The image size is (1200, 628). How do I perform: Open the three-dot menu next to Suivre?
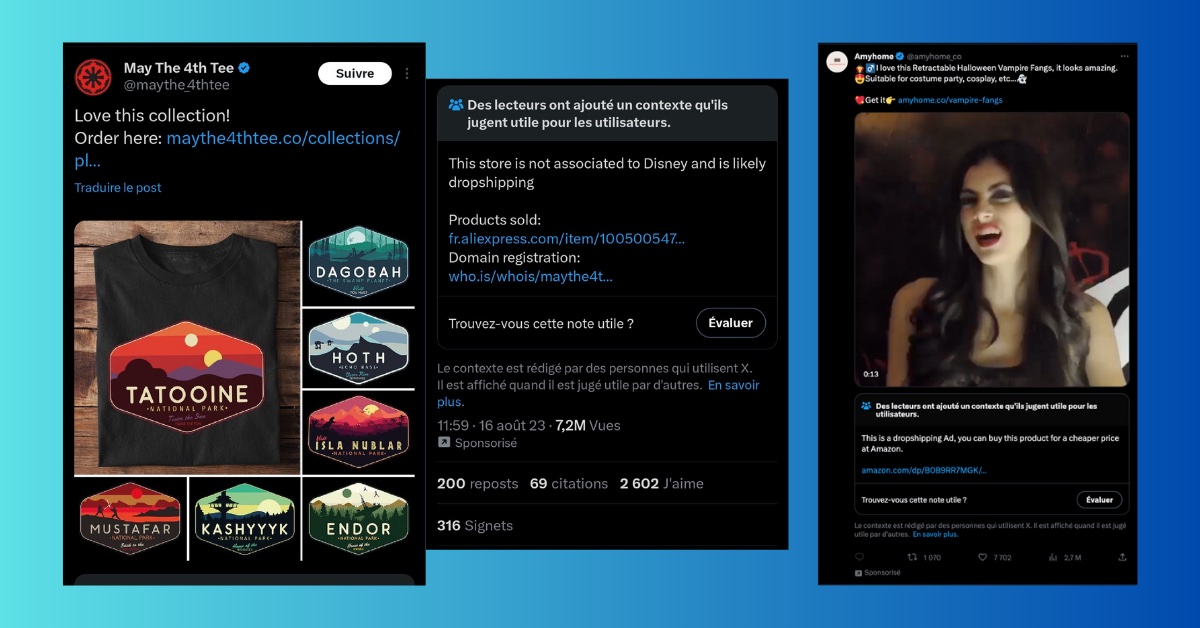tap(407, 74)
